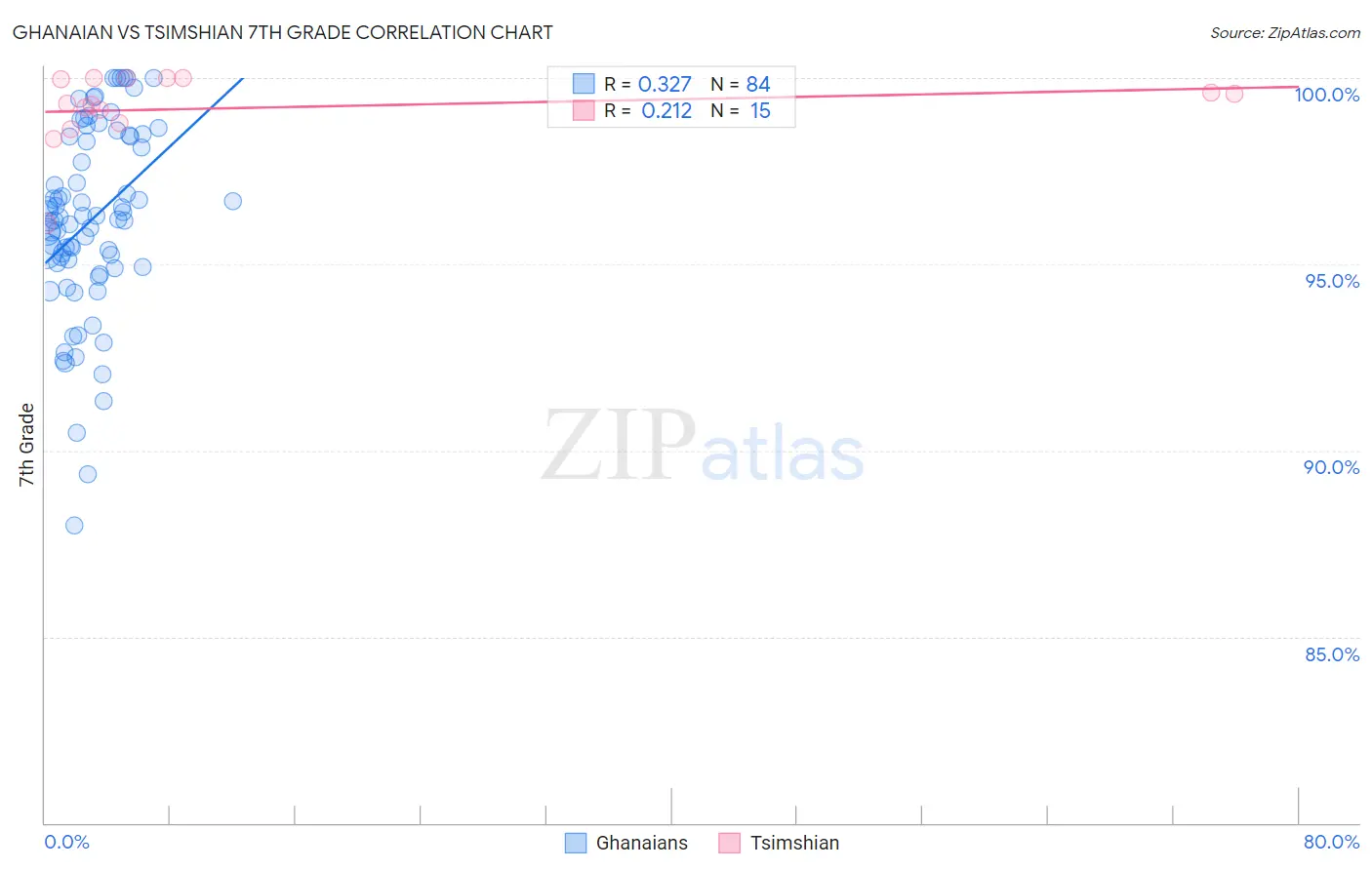The width and height of the screenshot is (1372, 870).
Task: Click the N = 84 value
Action: click(x=741, y=84)
